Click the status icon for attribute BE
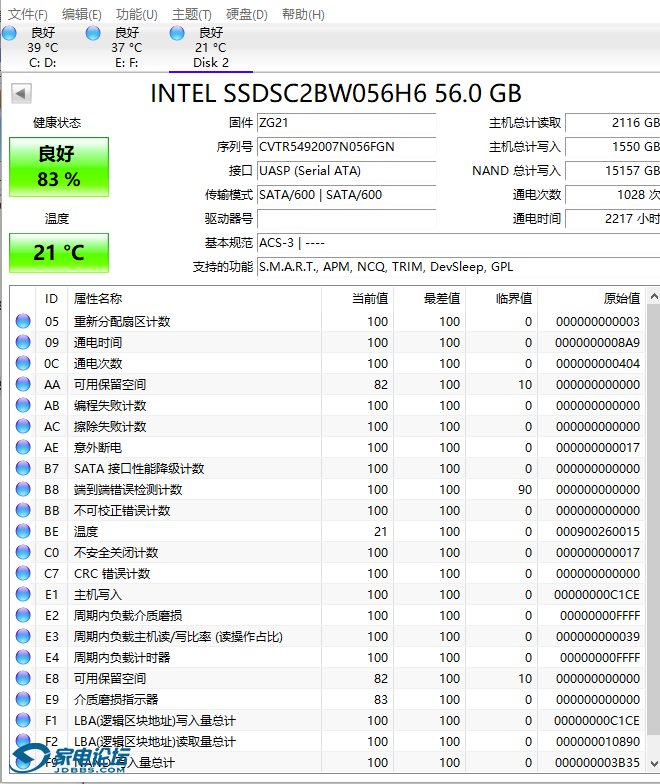Viewport: 660px width, 784px height. [x=23, y=531]
